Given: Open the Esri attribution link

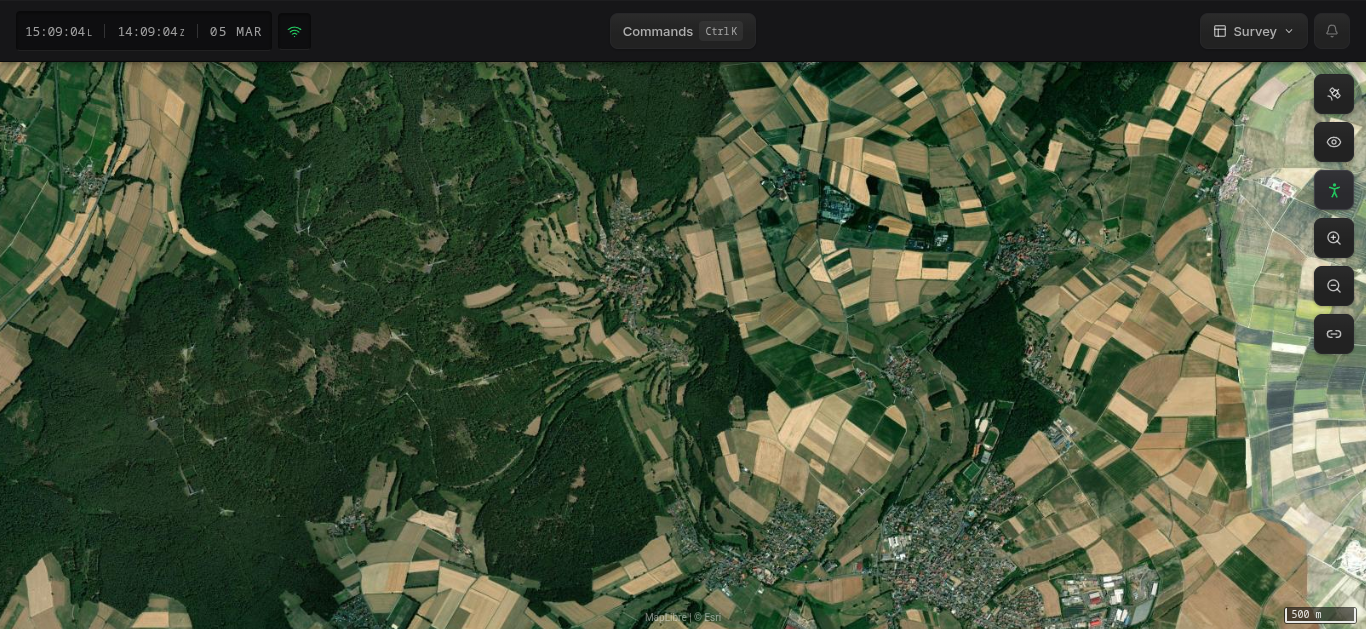Looking at the screenshot, I should 709,617.
